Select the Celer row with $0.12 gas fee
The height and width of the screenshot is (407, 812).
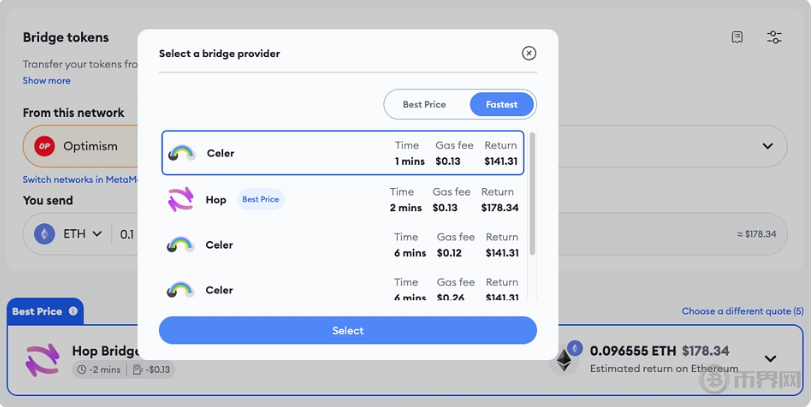pos(342,244)
